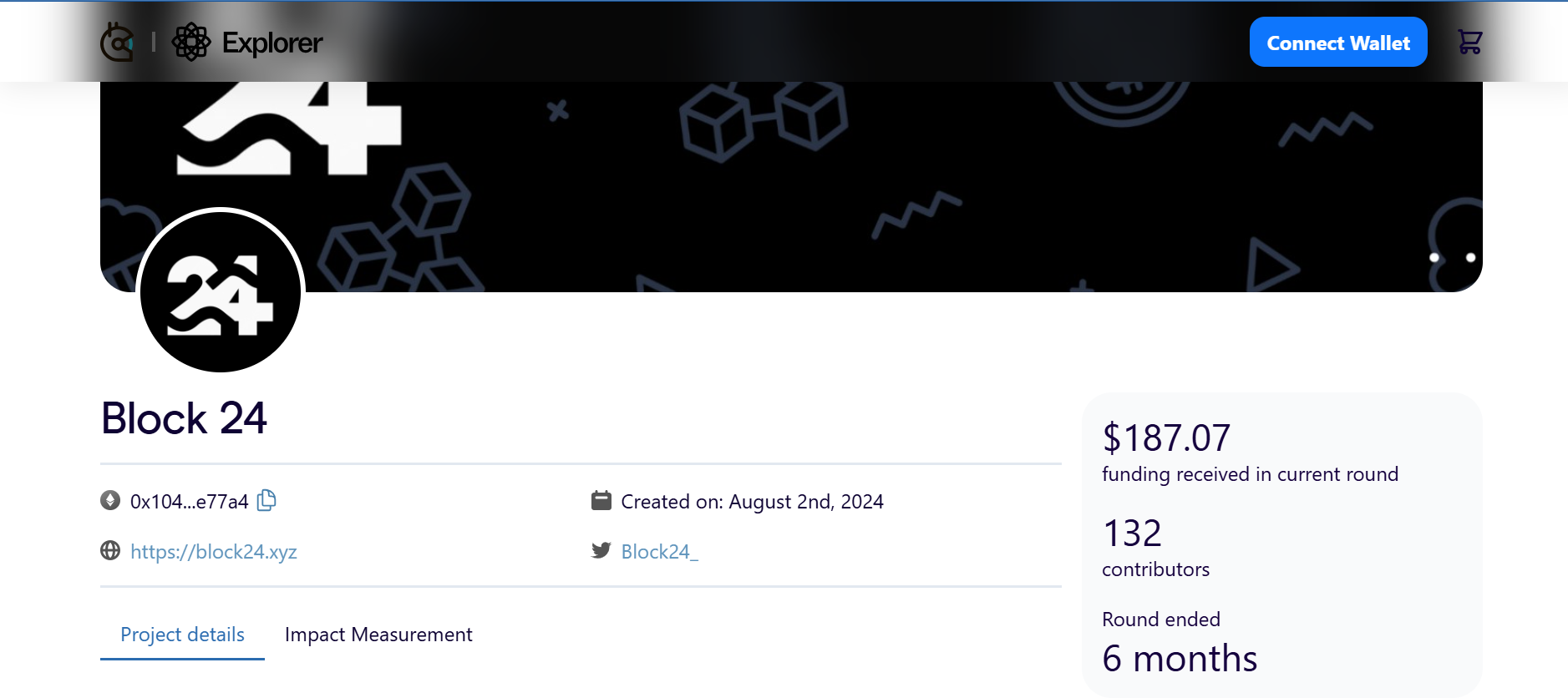The width and height of the screenshot is (1568, 698).
Task: Click the 132 contributors count
Action: point(1132,534)
